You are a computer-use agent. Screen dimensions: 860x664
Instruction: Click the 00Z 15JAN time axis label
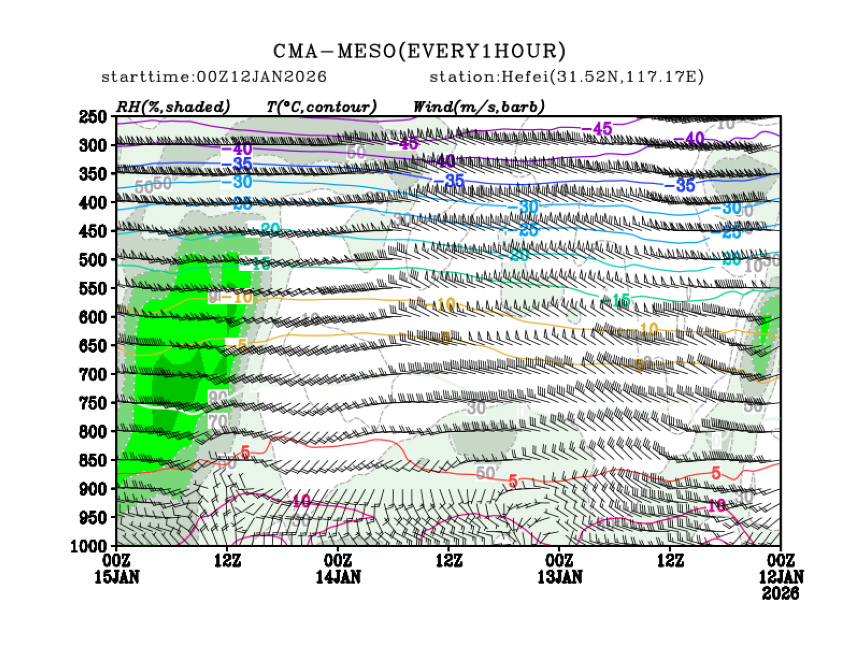pyautogui.click(x=116, y=568)
